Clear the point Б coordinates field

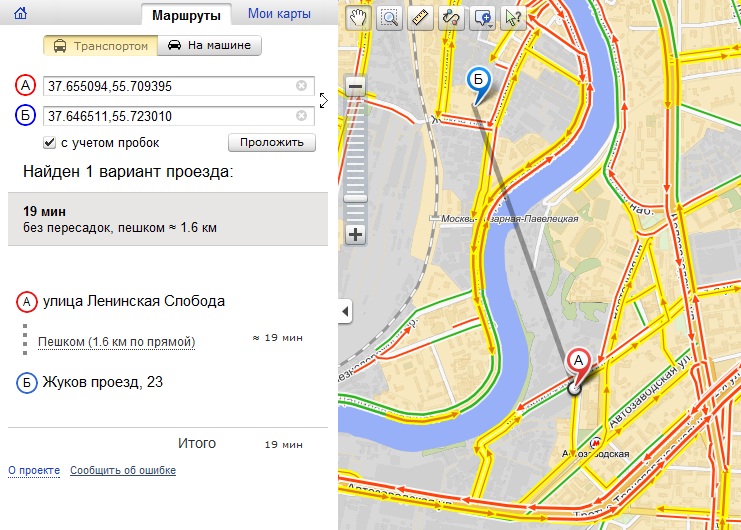pos(301,116)
